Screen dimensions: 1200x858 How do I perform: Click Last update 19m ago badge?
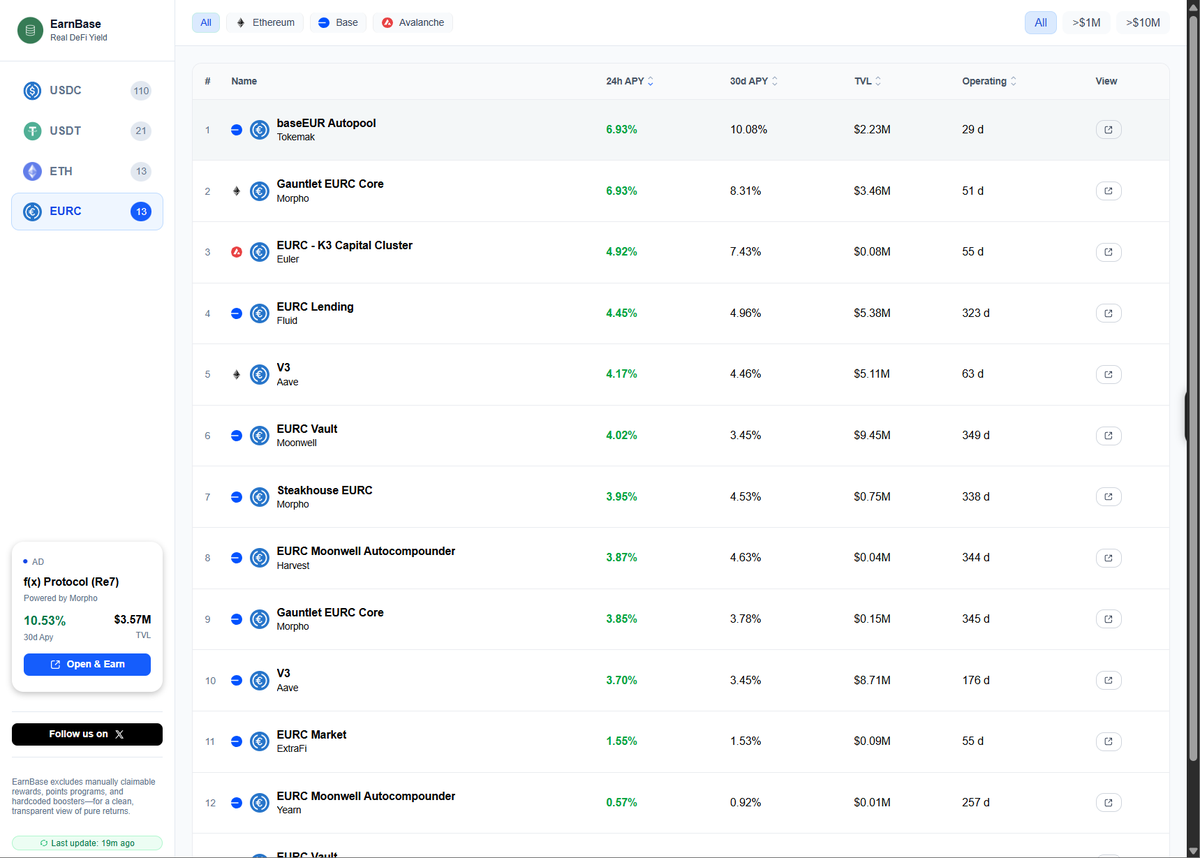(87, 843)
